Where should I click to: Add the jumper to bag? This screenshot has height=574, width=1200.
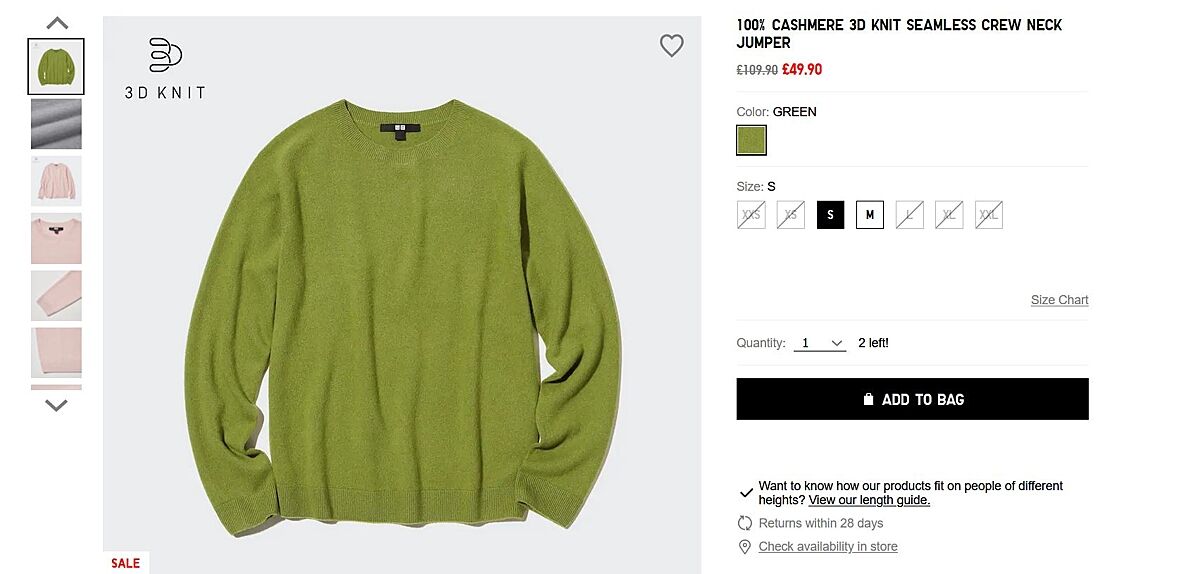click(912, 399)
